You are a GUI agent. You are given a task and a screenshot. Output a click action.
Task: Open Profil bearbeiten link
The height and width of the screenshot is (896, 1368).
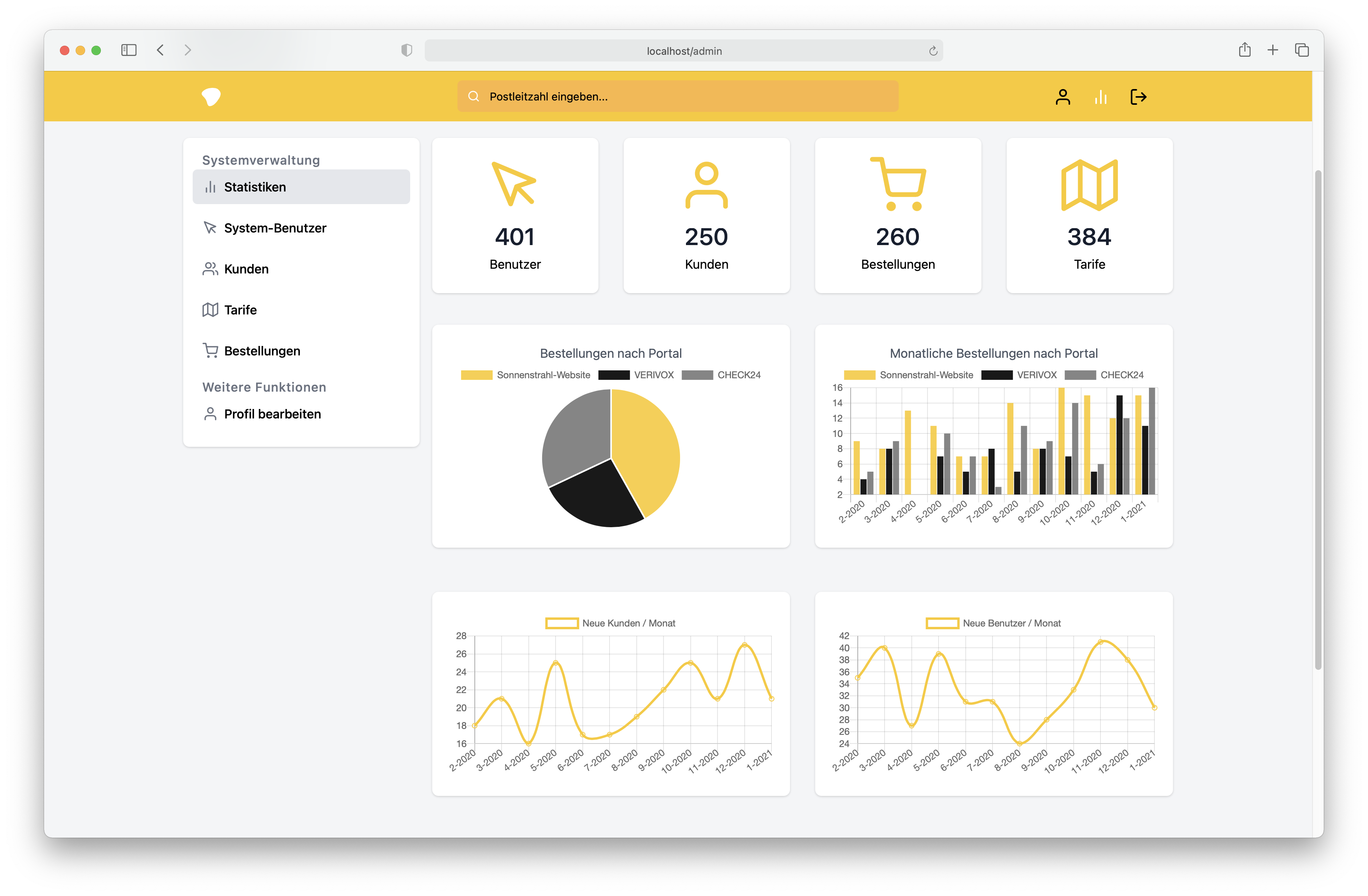pos(272,414)
